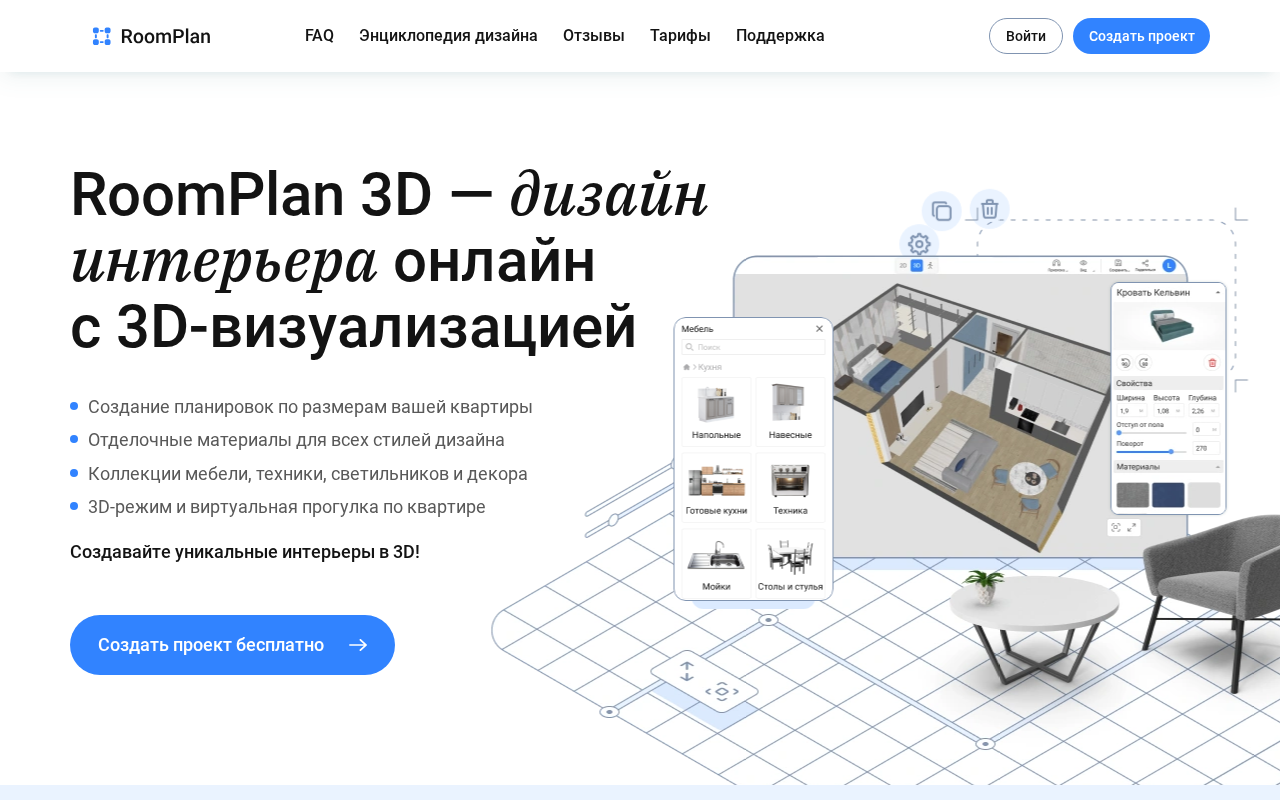1280x800 pixels.
Task: Click the settings gear icon
Action: point(919,244)
